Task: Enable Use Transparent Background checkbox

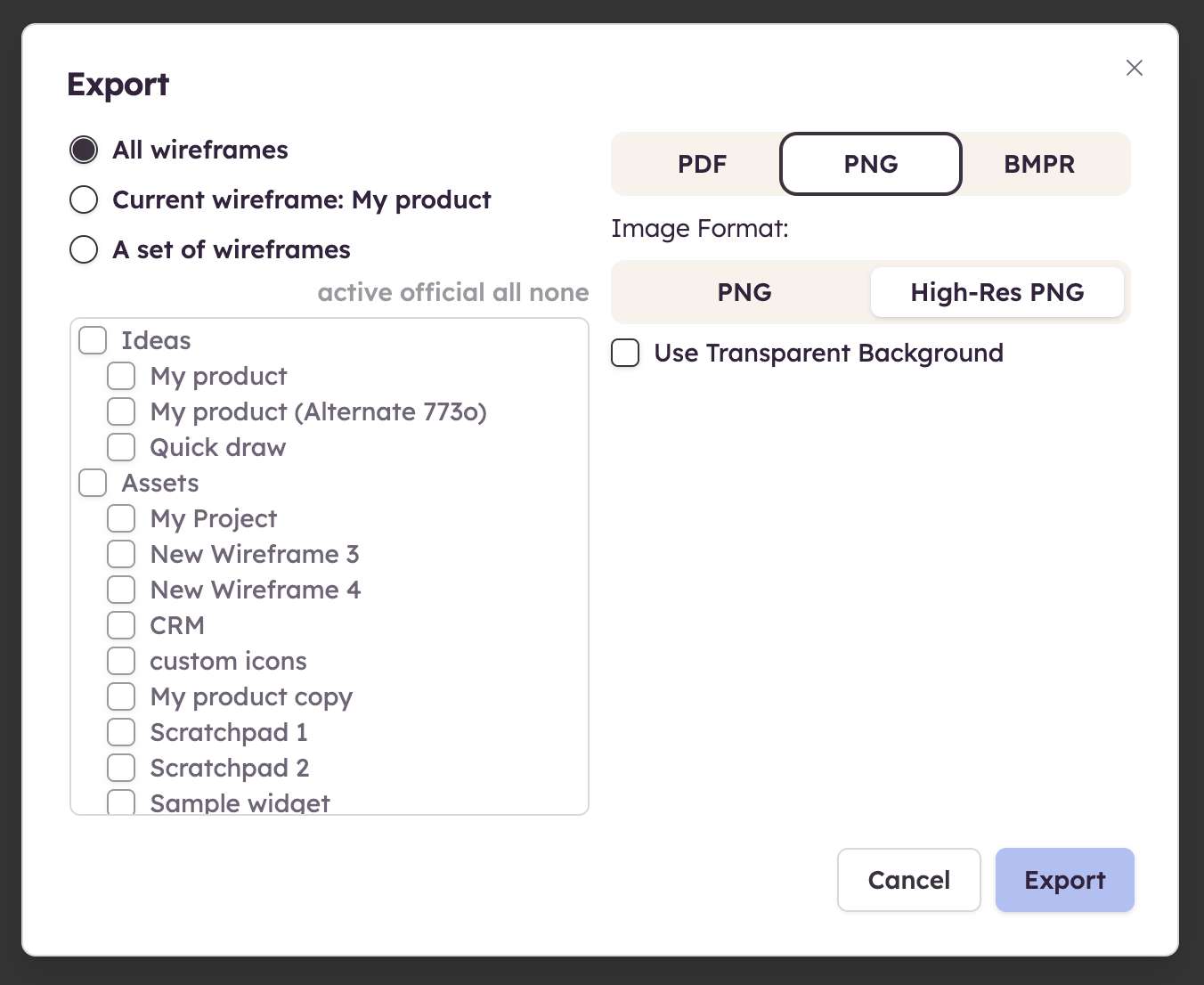Action: point(625,353)
